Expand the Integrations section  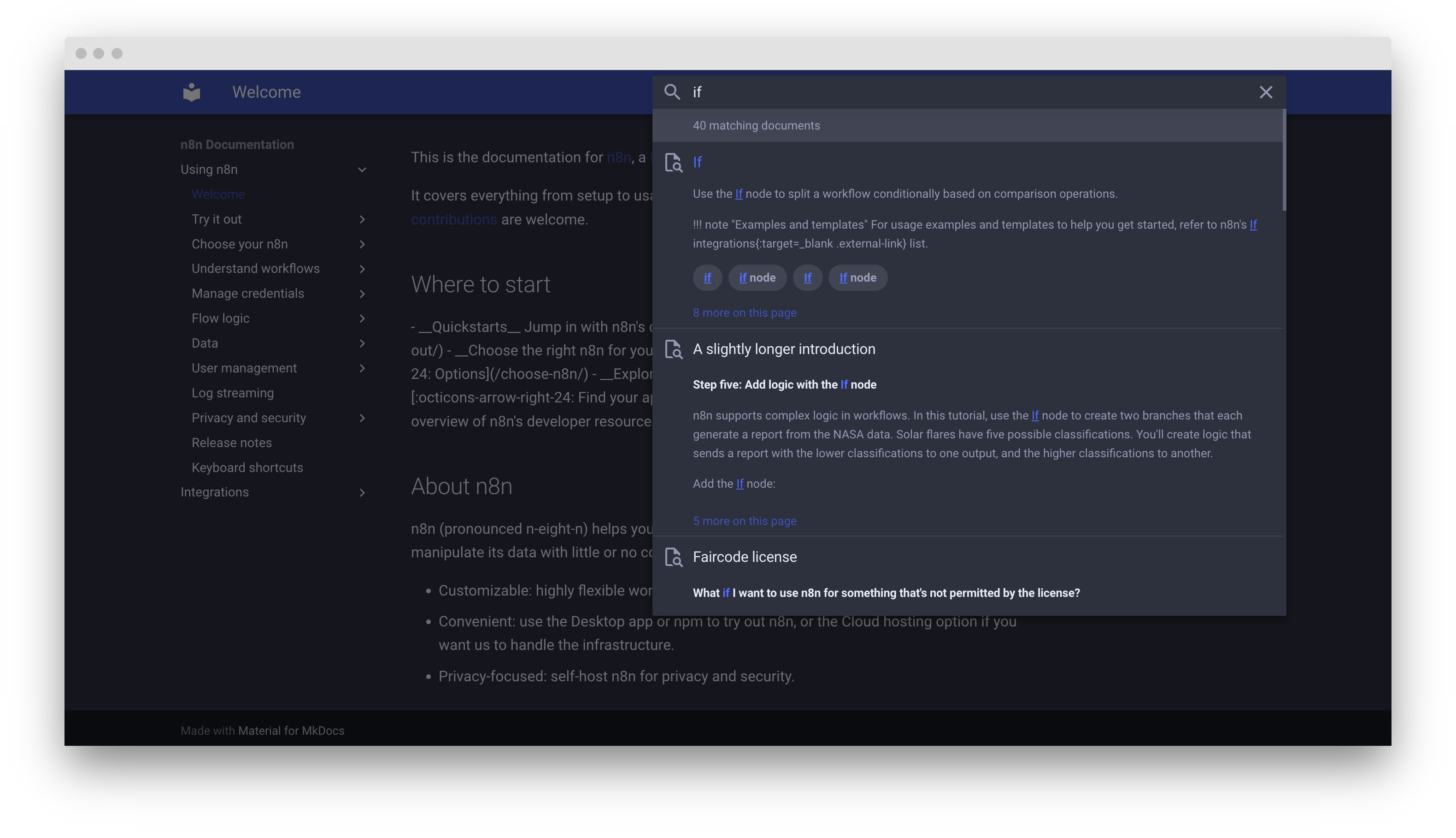point(362,493)
